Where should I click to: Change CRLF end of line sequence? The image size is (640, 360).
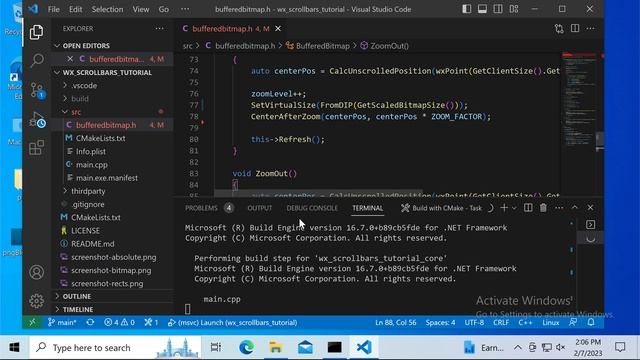tap(501, 322)
